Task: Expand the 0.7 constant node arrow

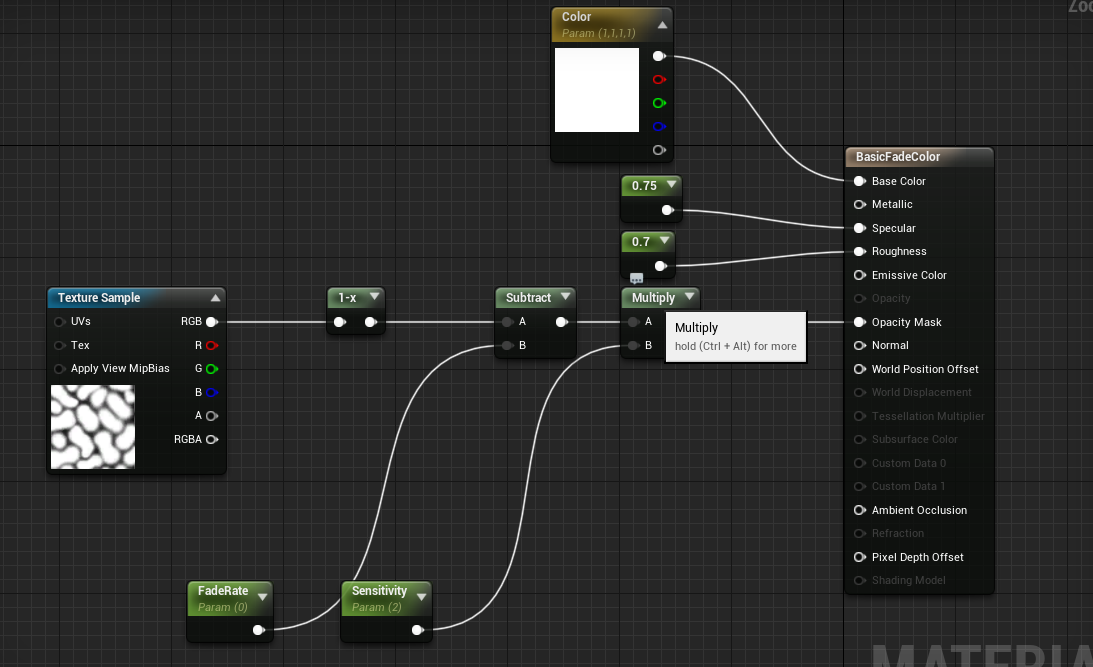Action: point(664,240)
